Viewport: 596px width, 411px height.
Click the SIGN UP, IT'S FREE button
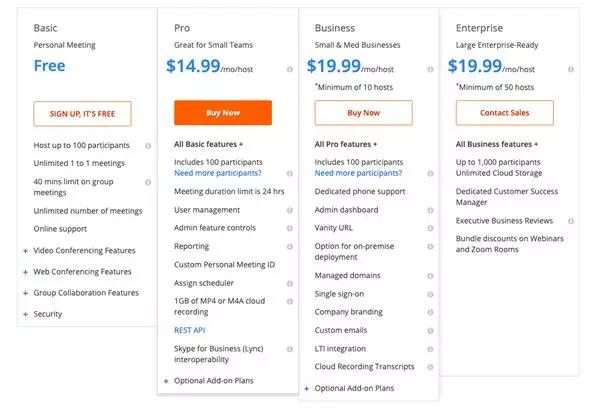pyautogui.click(x=82, y=114)
